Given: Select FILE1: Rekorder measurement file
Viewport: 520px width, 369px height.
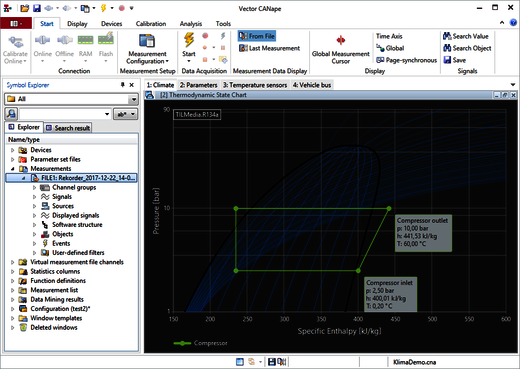Looking at the screenshot, I should pyautogui.click(x=71, y=178).
